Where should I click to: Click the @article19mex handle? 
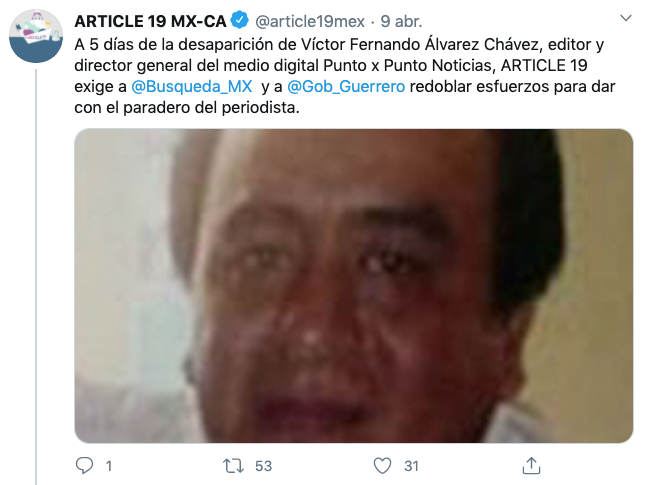tap(310, 21)
